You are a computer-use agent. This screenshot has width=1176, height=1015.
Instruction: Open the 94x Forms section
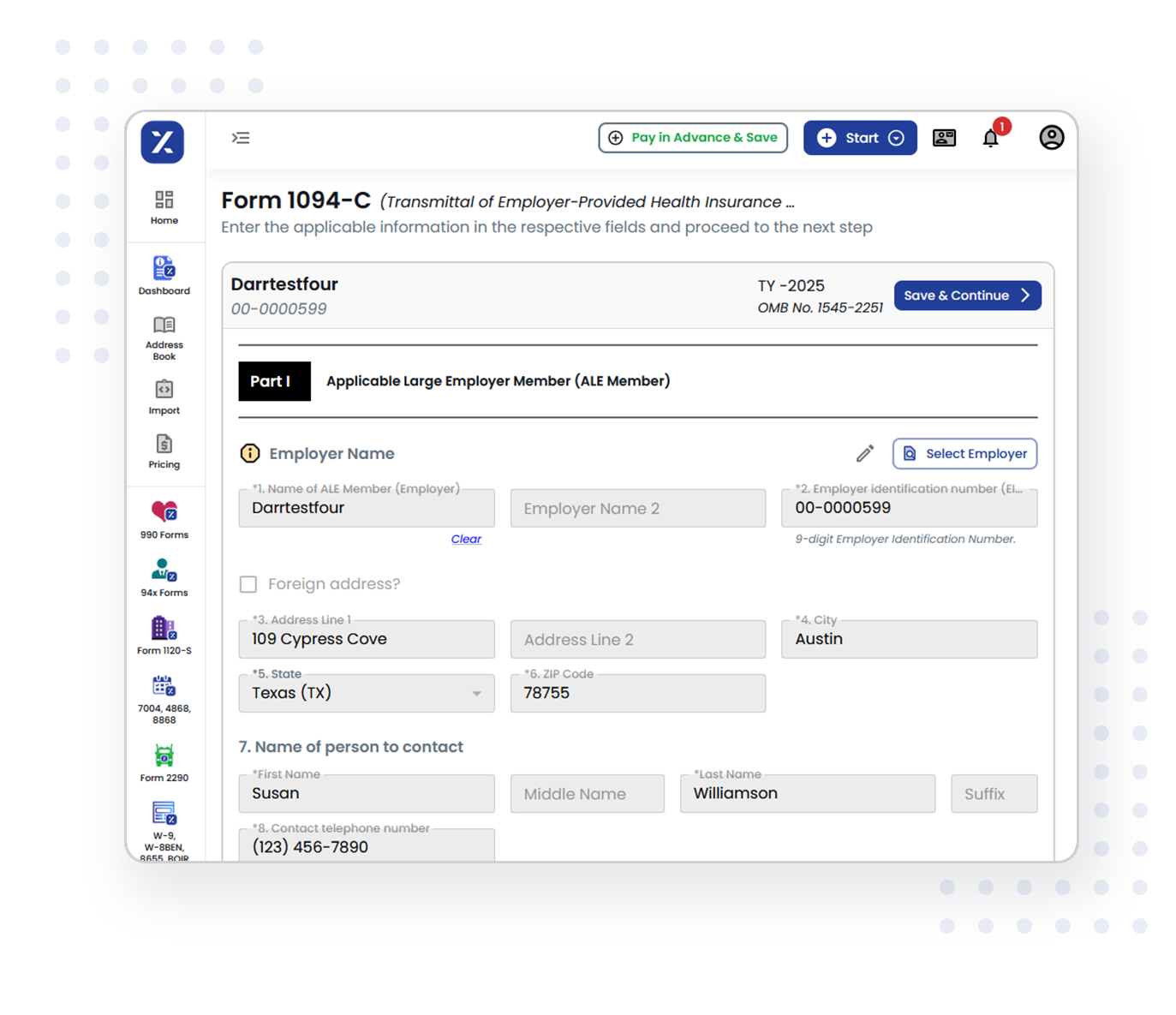point(163,572)
